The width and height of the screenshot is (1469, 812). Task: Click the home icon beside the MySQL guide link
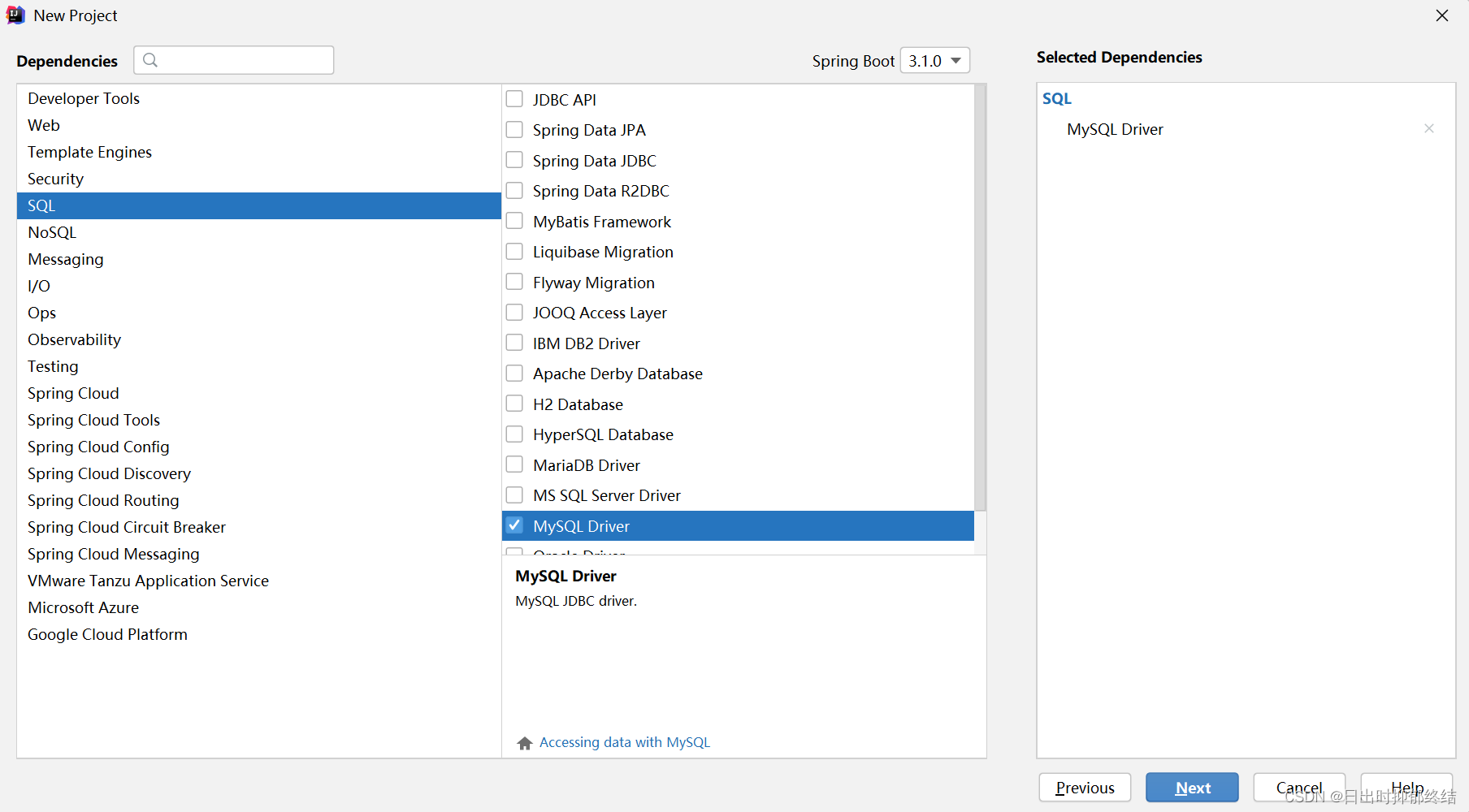click(x=525, y=743)
